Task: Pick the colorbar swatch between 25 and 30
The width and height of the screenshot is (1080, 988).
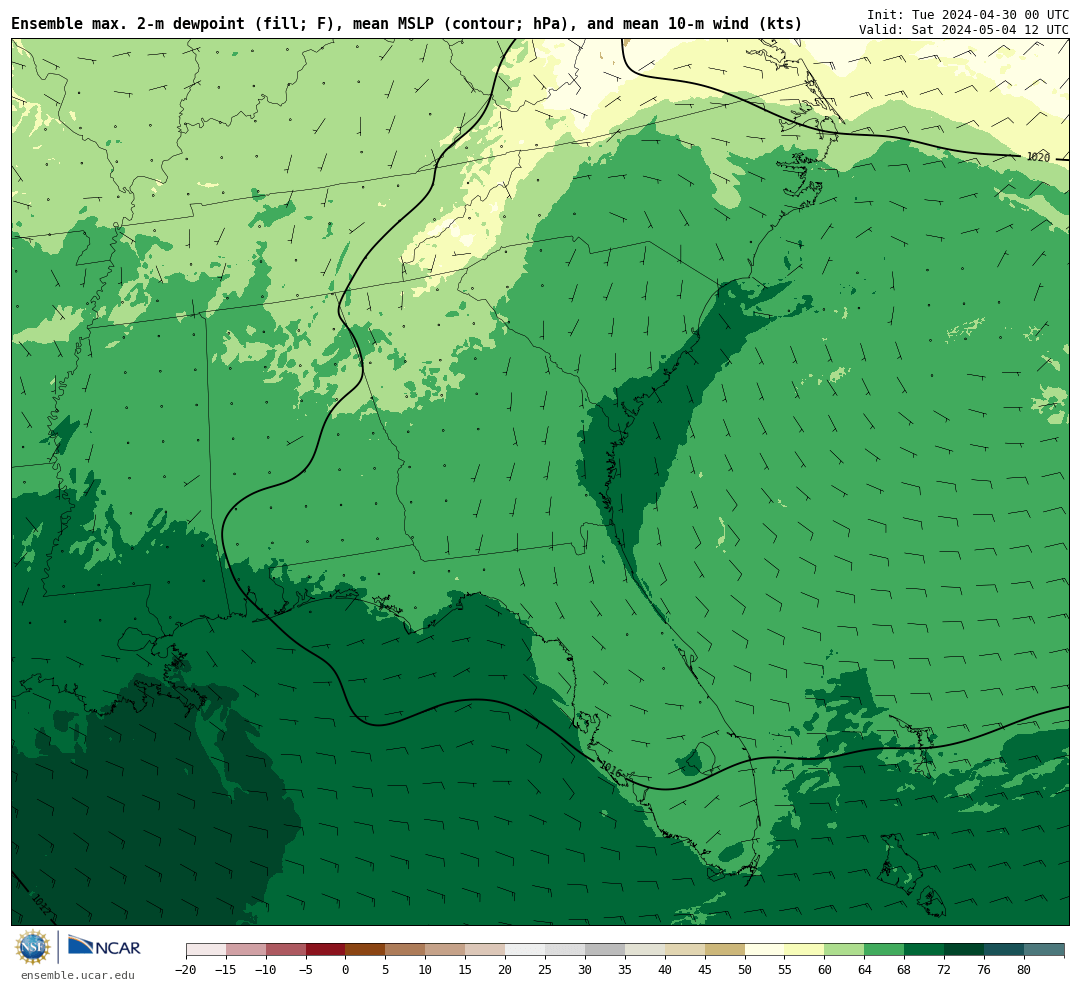Action: 565,950
